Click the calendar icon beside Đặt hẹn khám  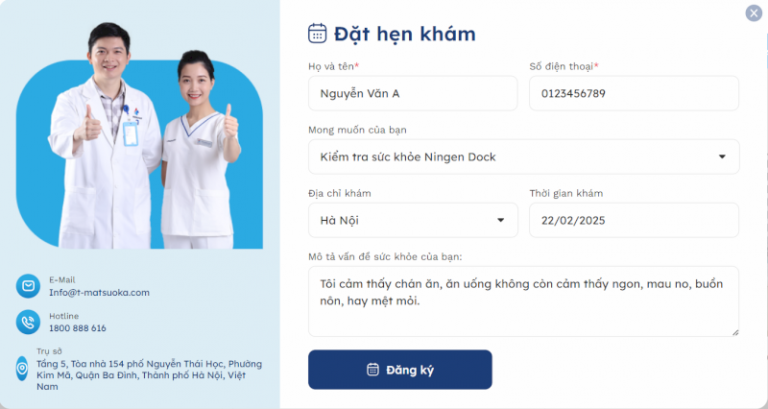coord(317,33)
